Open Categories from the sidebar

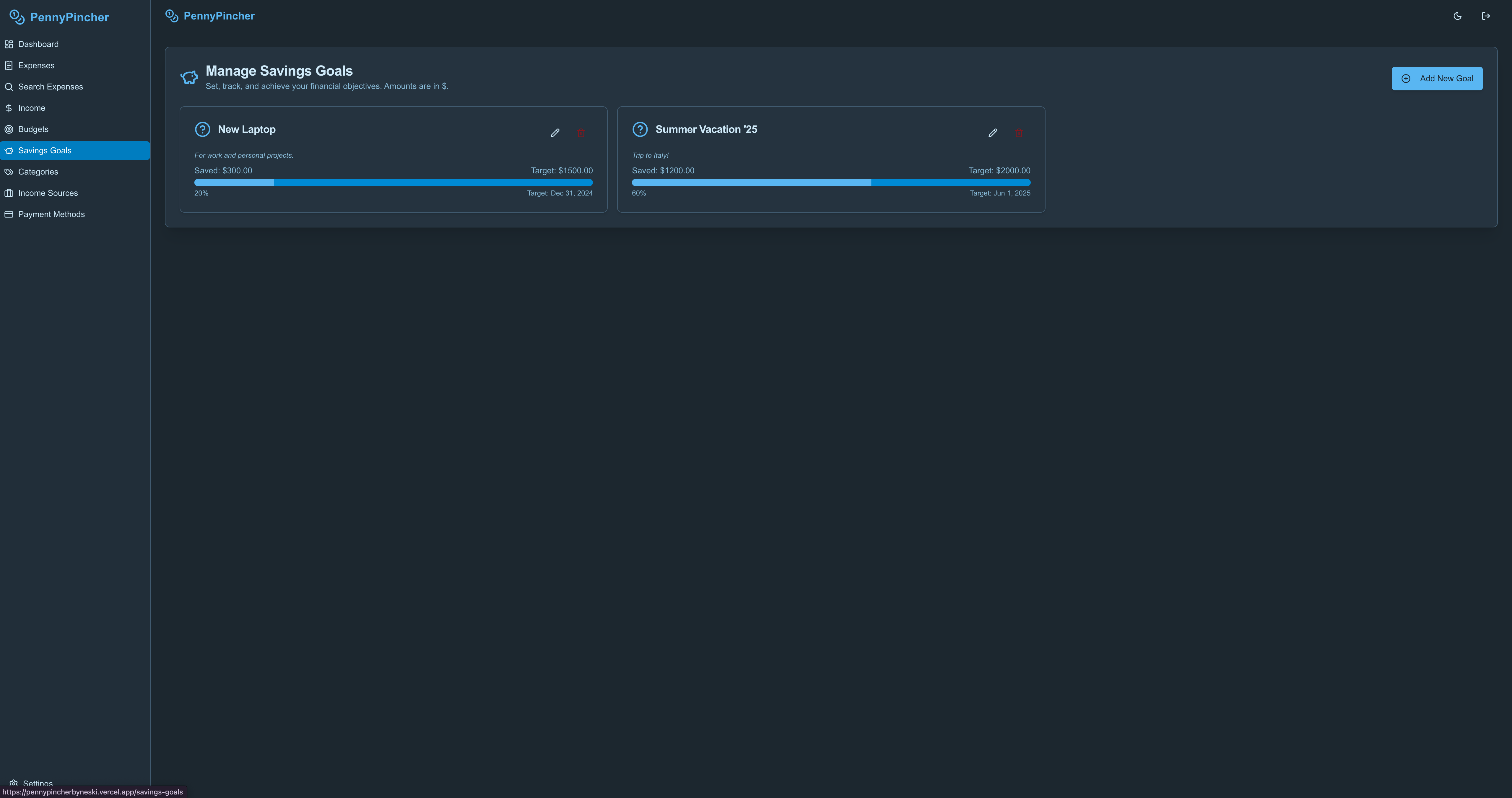click(75, 172)
